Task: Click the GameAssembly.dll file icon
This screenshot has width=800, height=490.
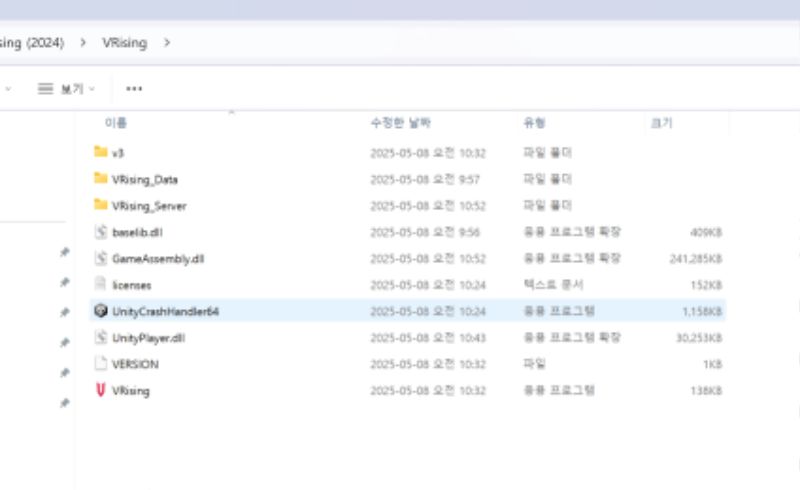Action: [101, 258]
